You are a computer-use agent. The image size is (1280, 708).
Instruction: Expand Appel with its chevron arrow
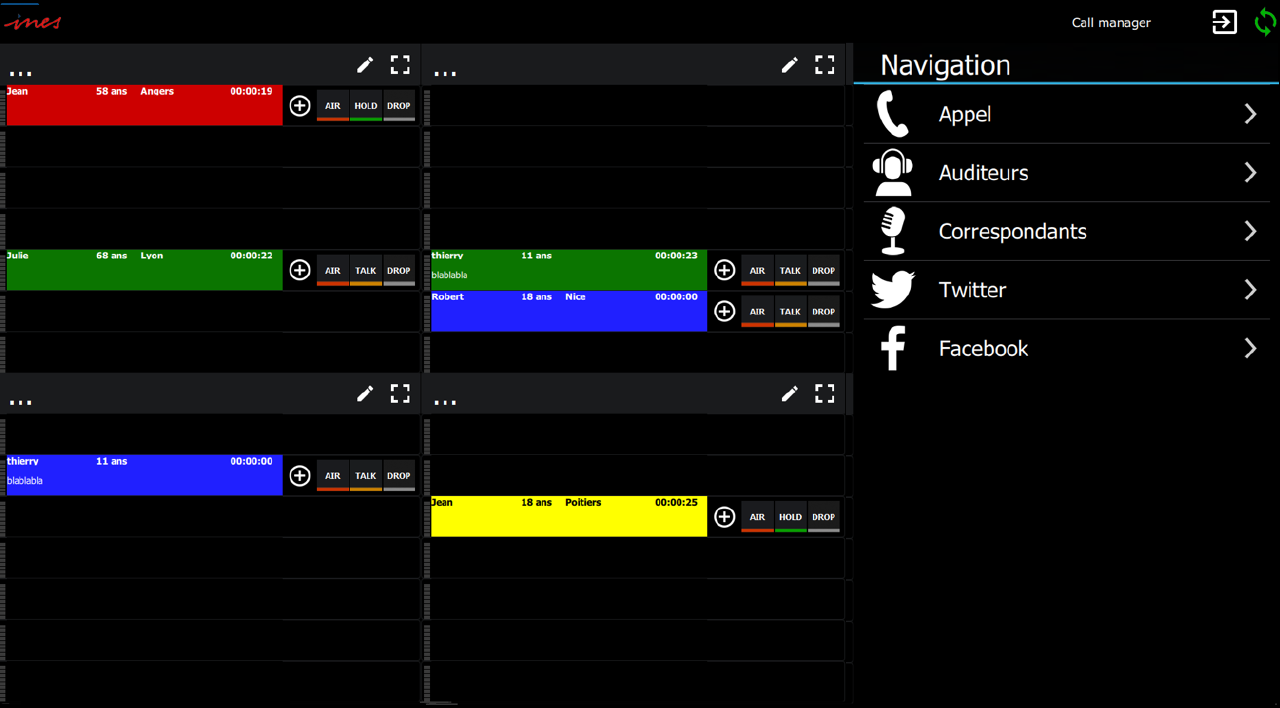click(x=1250, y=114)
